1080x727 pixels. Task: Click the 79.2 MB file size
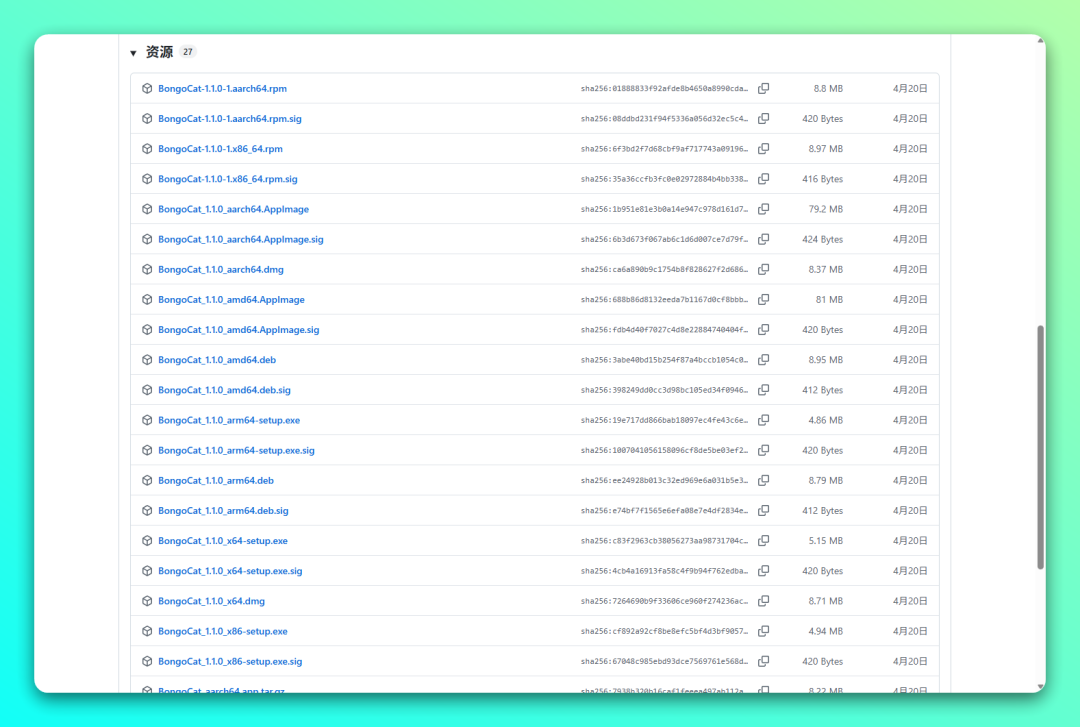826,209
